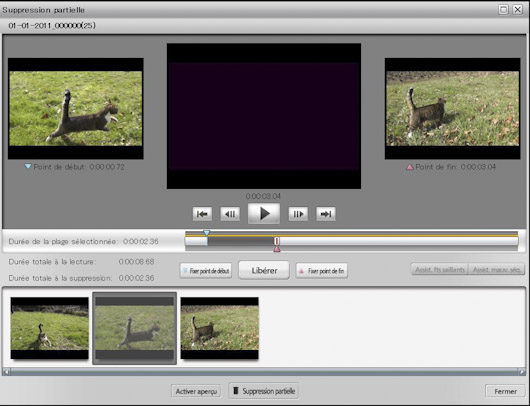Image resolution: width=530 pixels, height=406 pixels.
Task: Click the right arrow of the thumbnail scrollbar
Action: tap(522, 372)
